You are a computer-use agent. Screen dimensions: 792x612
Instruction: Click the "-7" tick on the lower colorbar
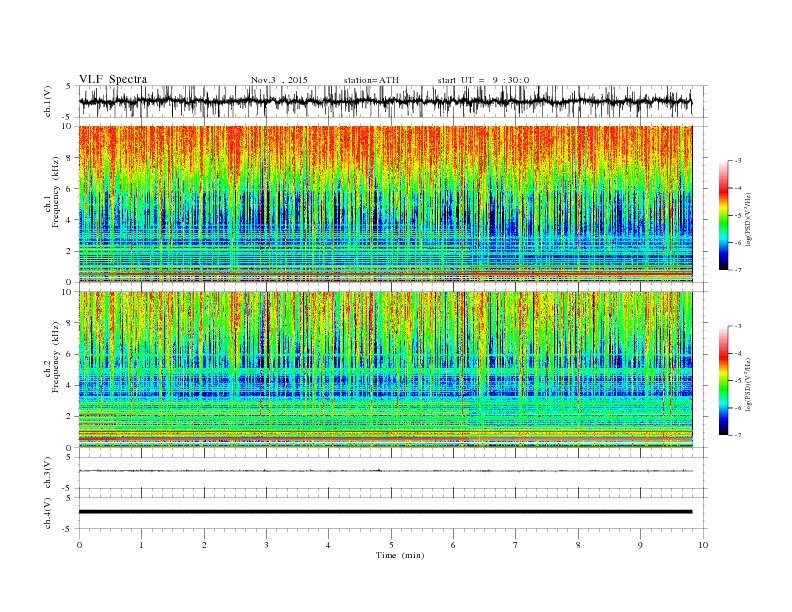737,435
